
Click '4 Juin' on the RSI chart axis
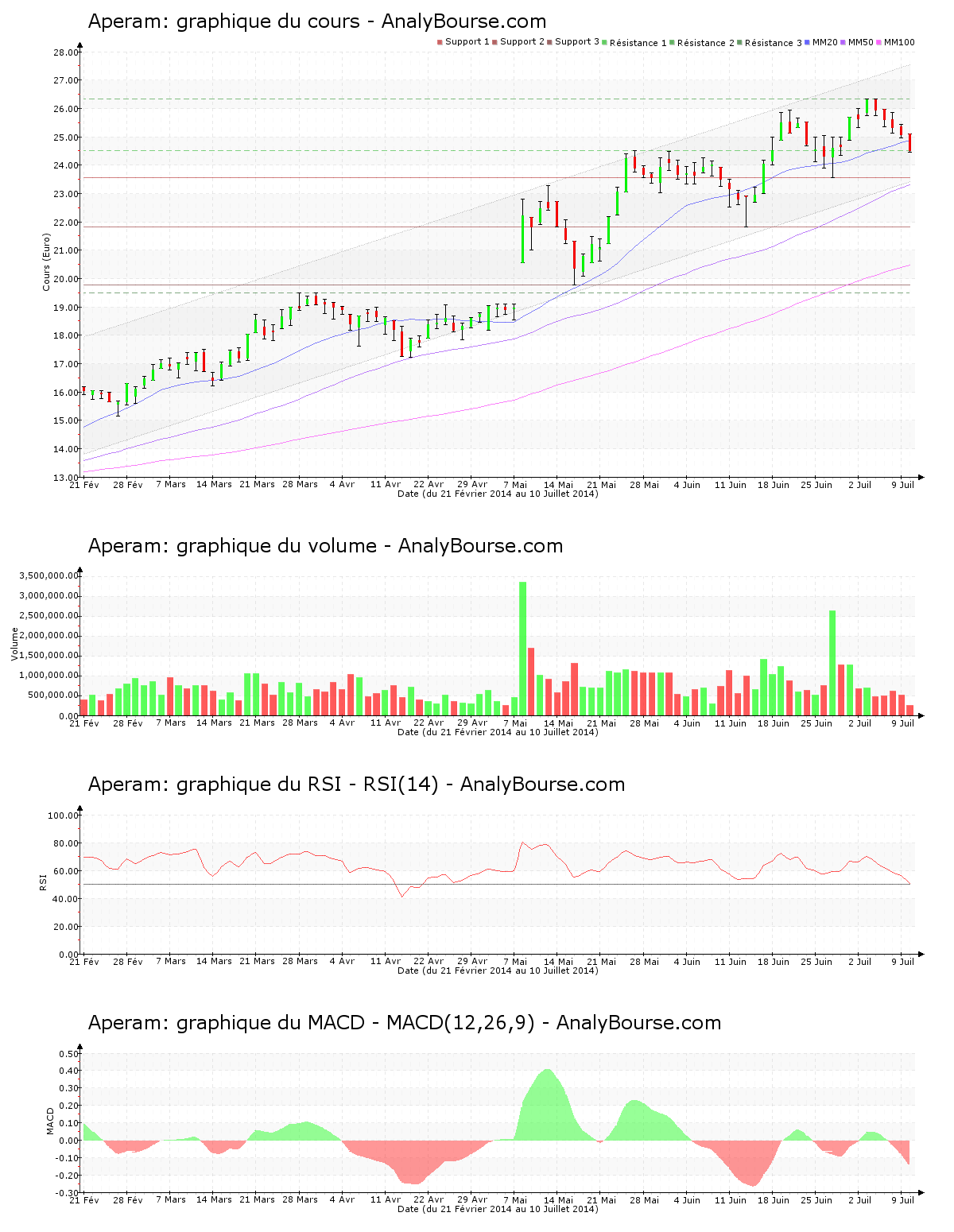click(687, 962)
